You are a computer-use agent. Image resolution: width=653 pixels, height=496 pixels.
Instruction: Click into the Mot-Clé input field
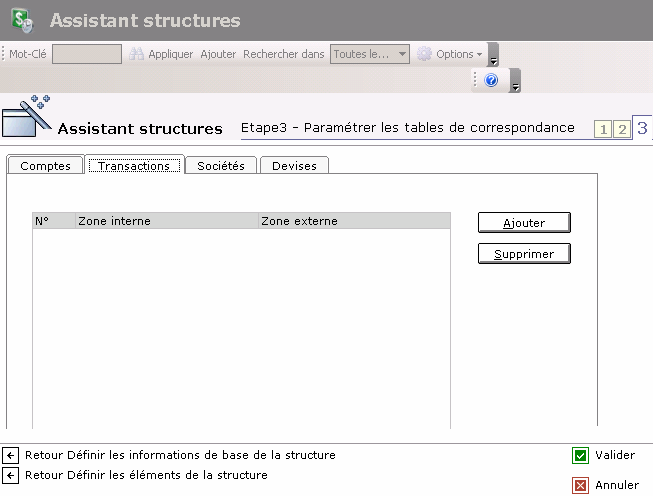coord(87,54)
